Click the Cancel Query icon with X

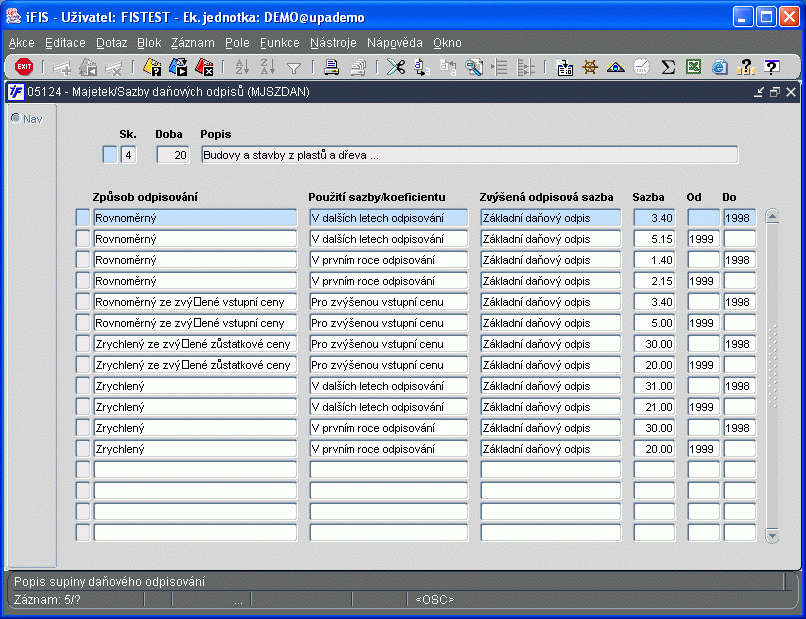[x=204, y=67]
